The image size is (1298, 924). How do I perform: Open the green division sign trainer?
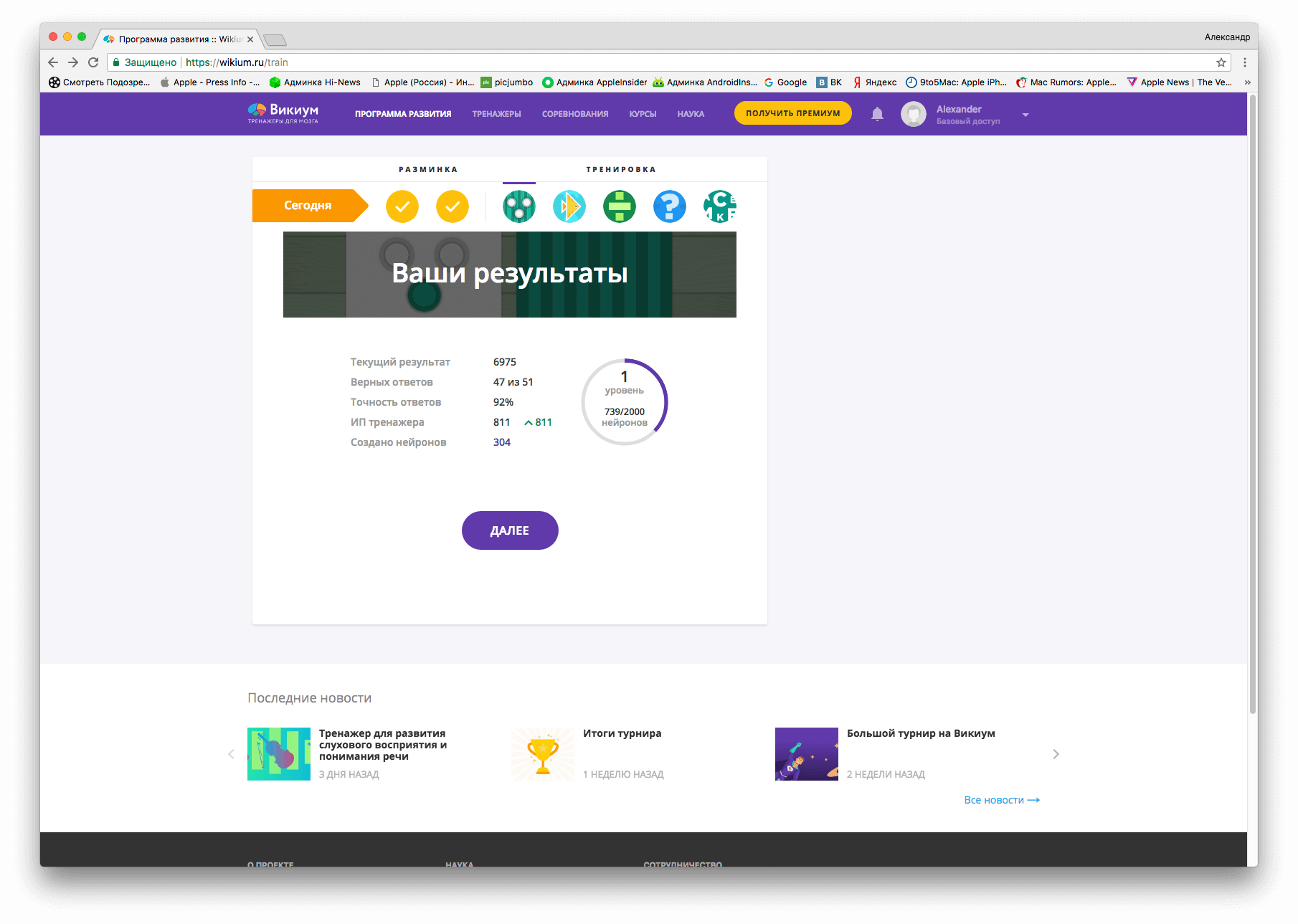pyautogui.click(x=619, y=206)
